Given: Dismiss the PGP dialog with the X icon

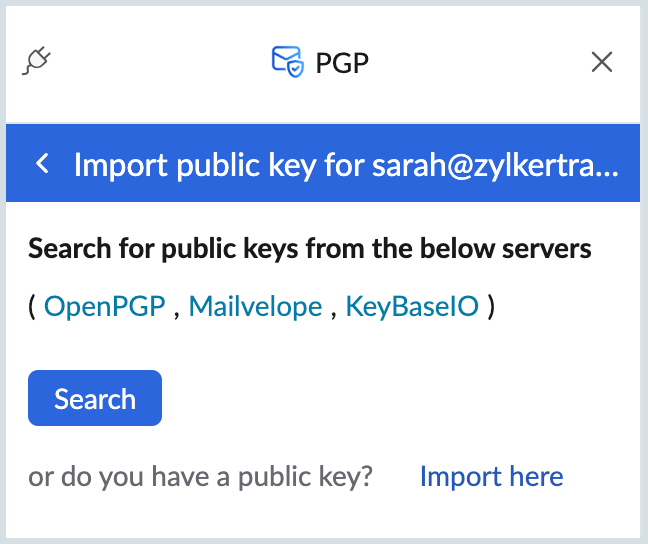Looking at the screenshot, I should pyautogui.click(x=602, y=62).
